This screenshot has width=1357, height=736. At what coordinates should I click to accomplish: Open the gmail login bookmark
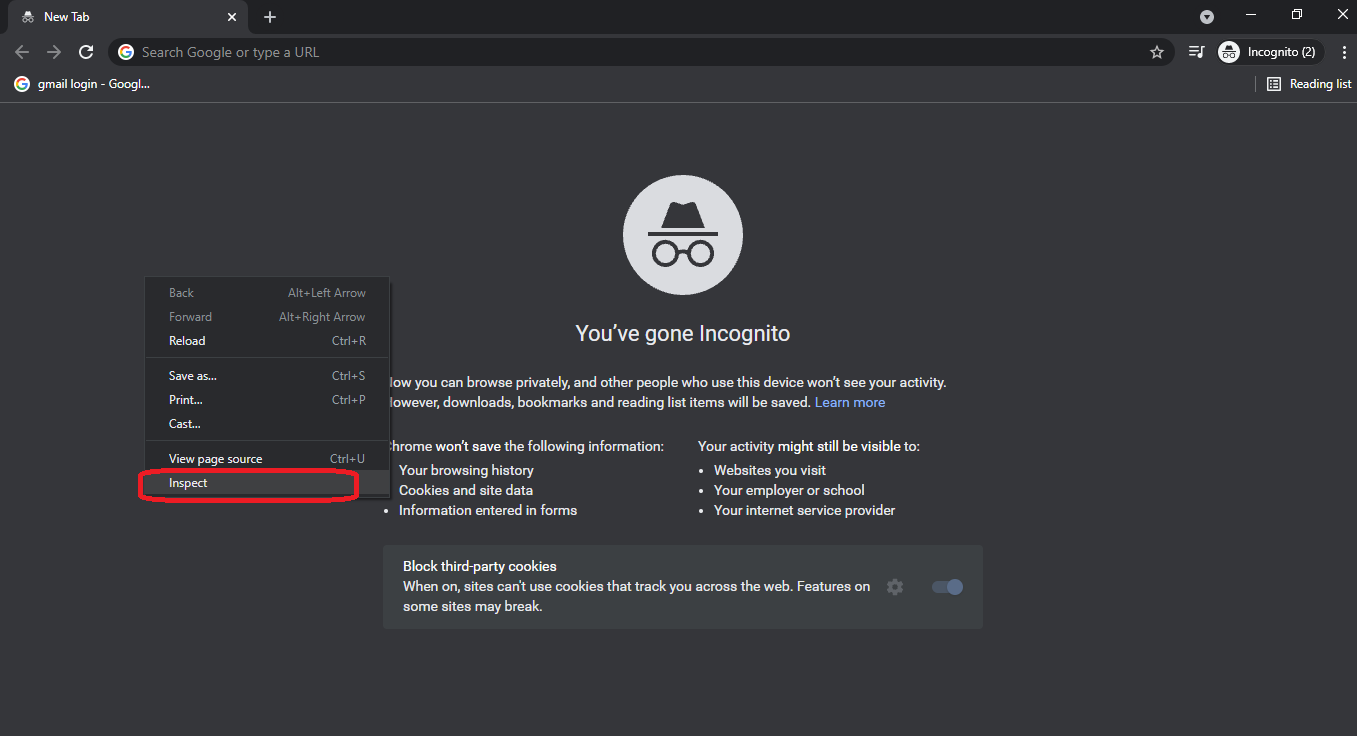tap(82, 84)
